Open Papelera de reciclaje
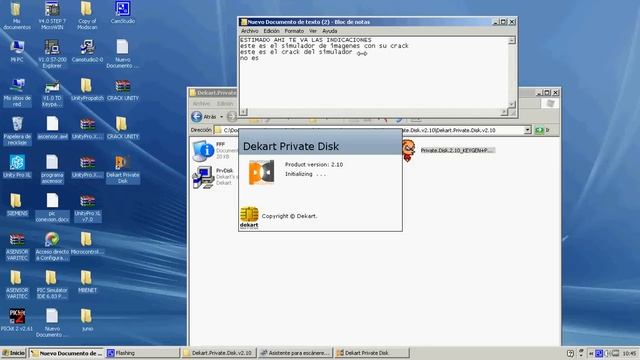 (x=17, y=131)
